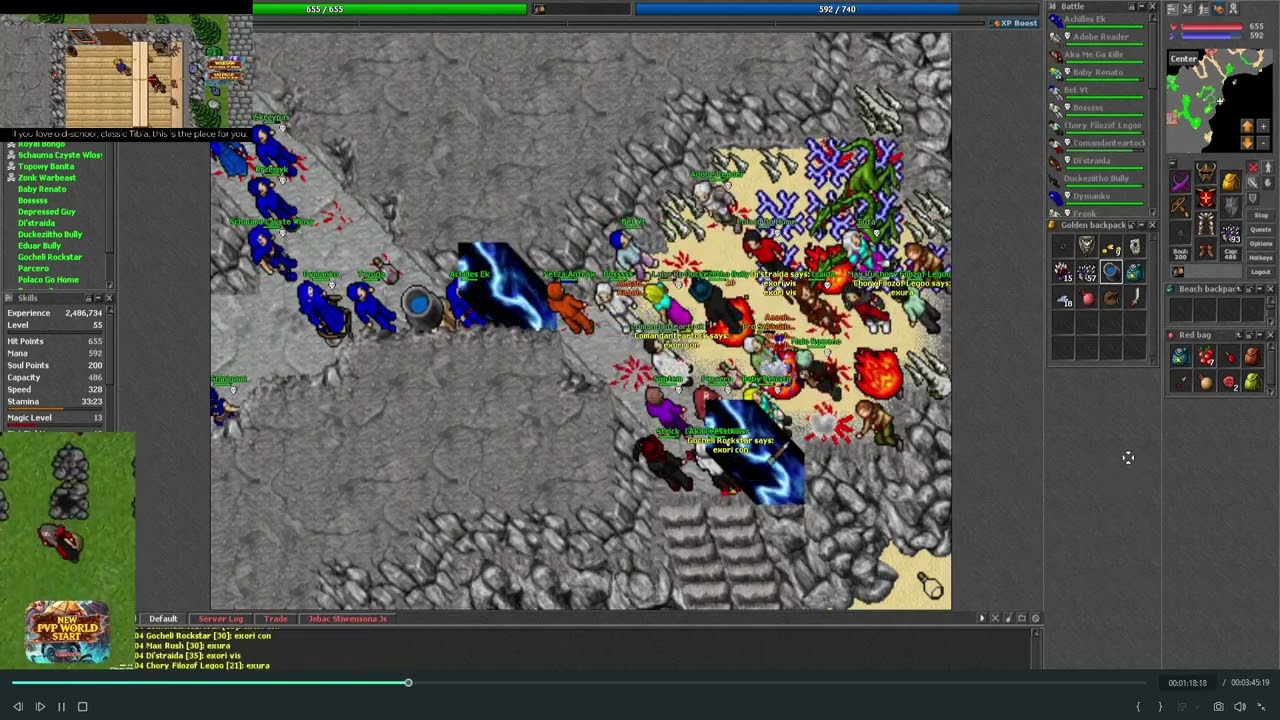Click the Center minimap button

pyautogui.click(x=1184, y=59)
